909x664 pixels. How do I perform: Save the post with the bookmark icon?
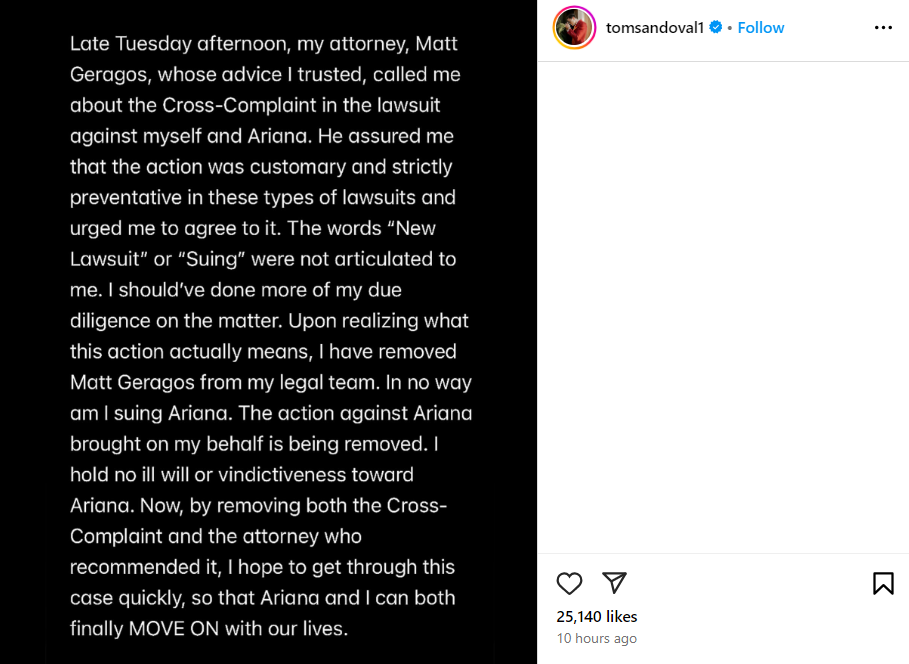tap(883, 583)
